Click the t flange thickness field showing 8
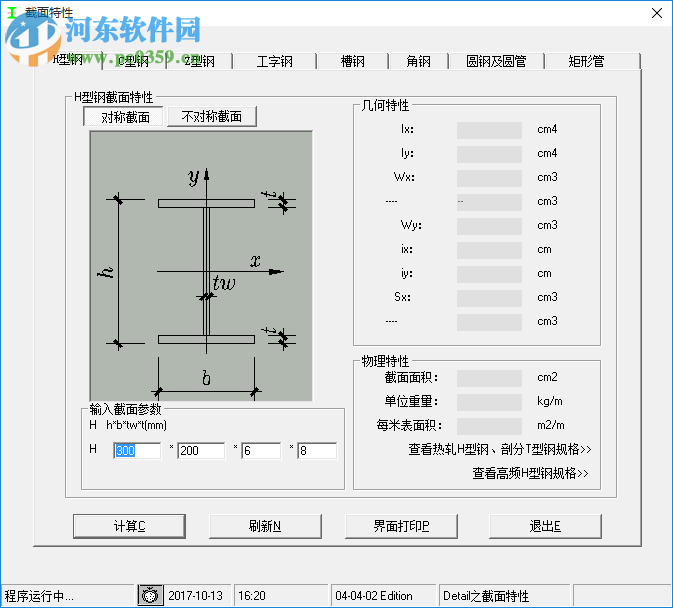The width and height of the screenshot is (673, 608). (317, 451)
